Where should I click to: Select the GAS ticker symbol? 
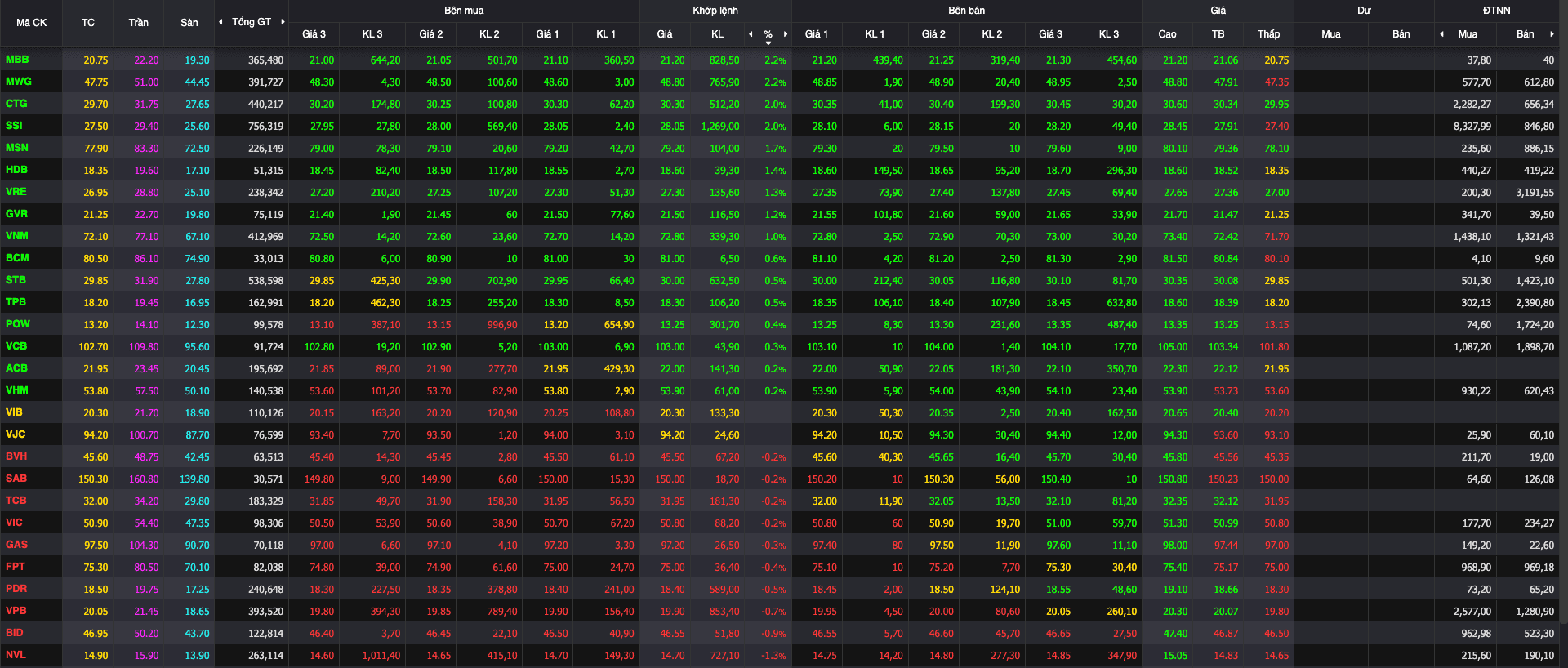[x=16, y=545]
